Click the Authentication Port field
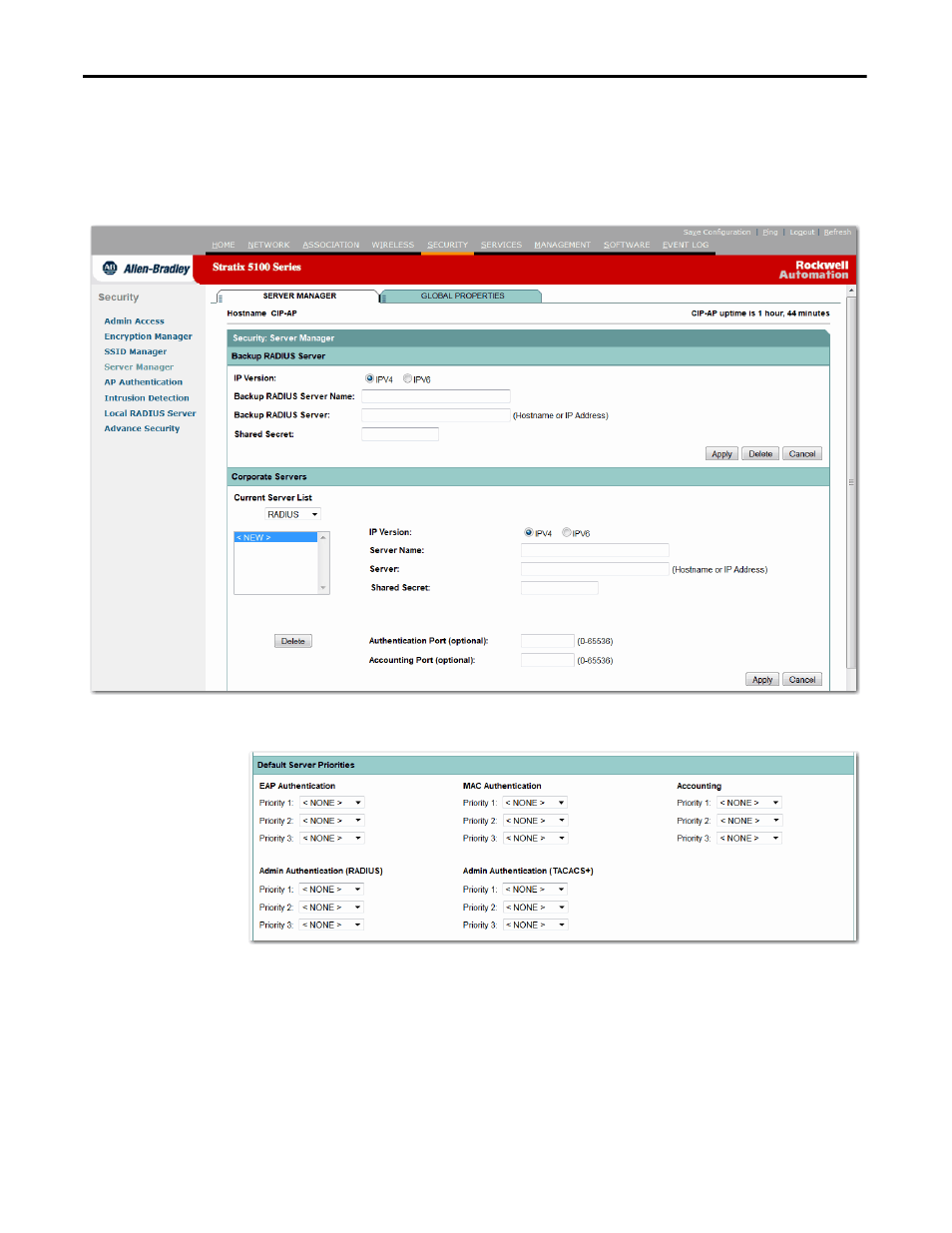This screenshot has height=1233, width=952. [548, 641]
